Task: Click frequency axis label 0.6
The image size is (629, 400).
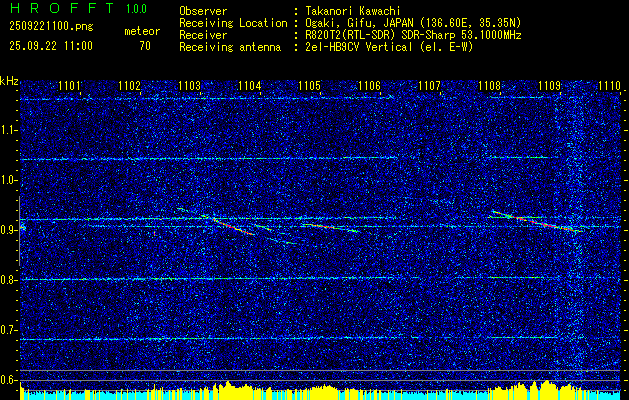Action: coord(9,380)
